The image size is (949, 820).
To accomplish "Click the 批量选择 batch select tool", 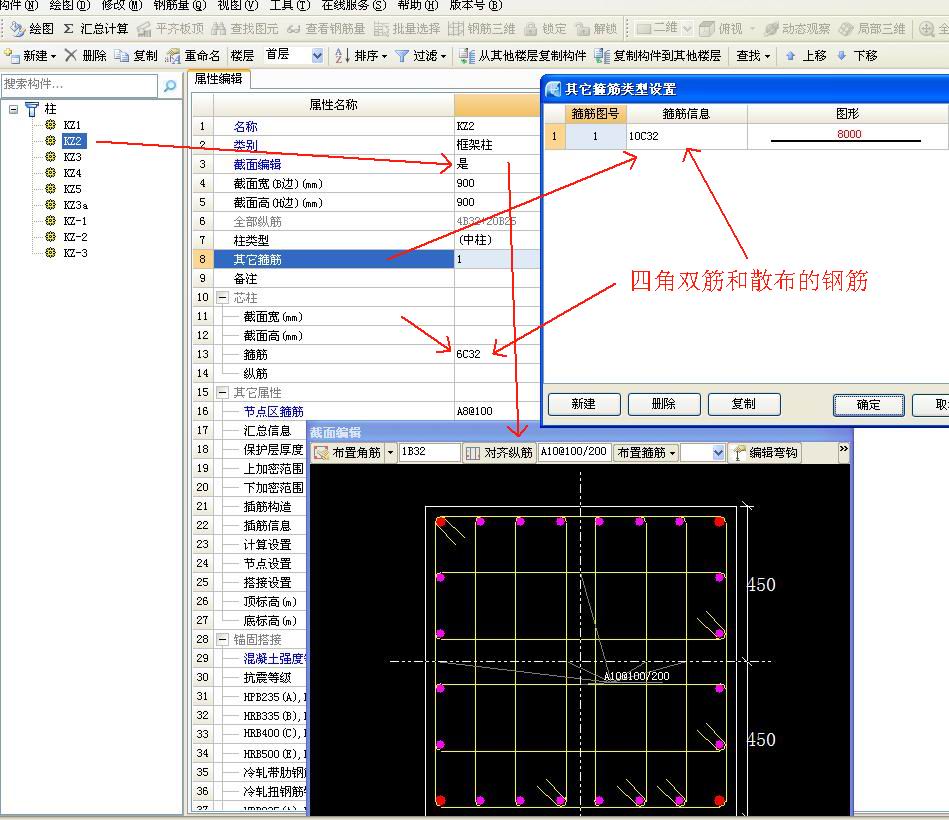I will pyautogui.click(x=407, y=28).
